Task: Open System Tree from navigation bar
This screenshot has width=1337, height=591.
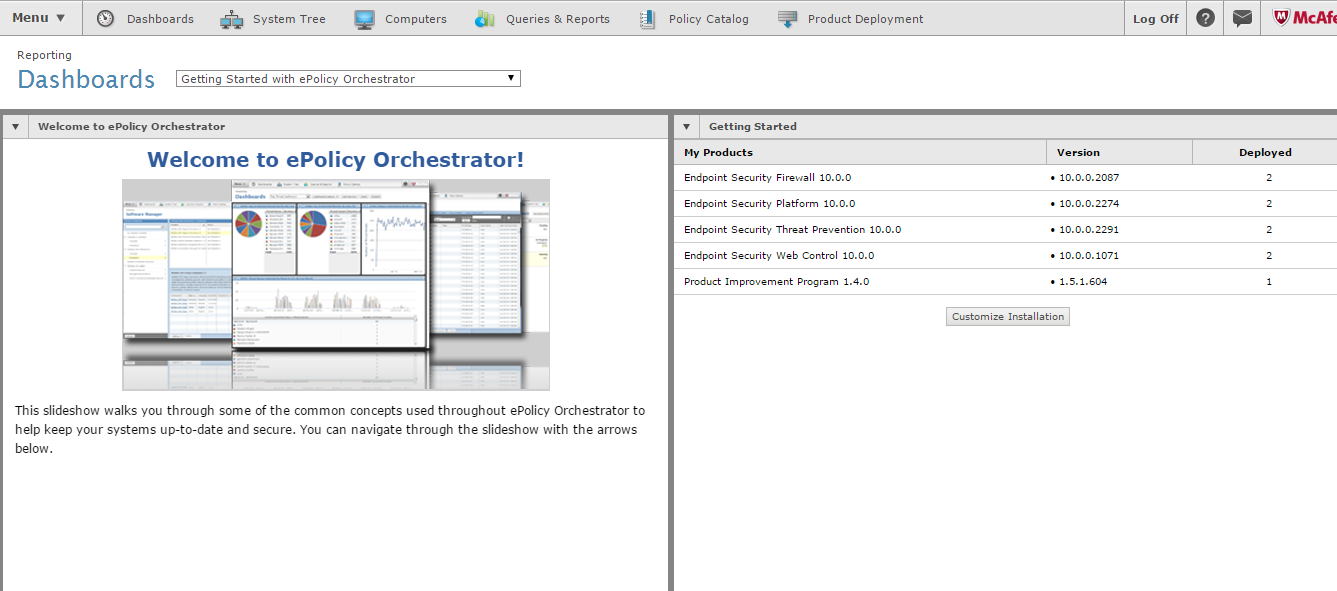Action: click(x=289, y=19)
